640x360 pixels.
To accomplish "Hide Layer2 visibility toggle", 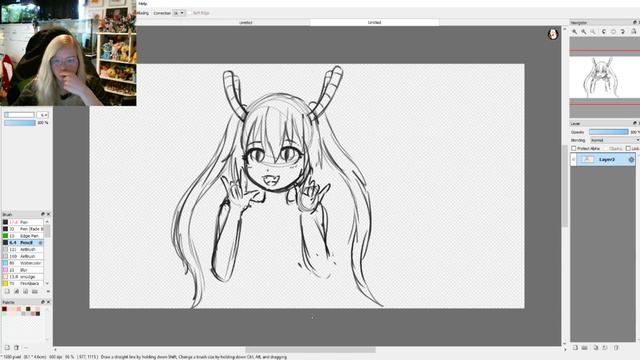I will (x=574, y=160).
